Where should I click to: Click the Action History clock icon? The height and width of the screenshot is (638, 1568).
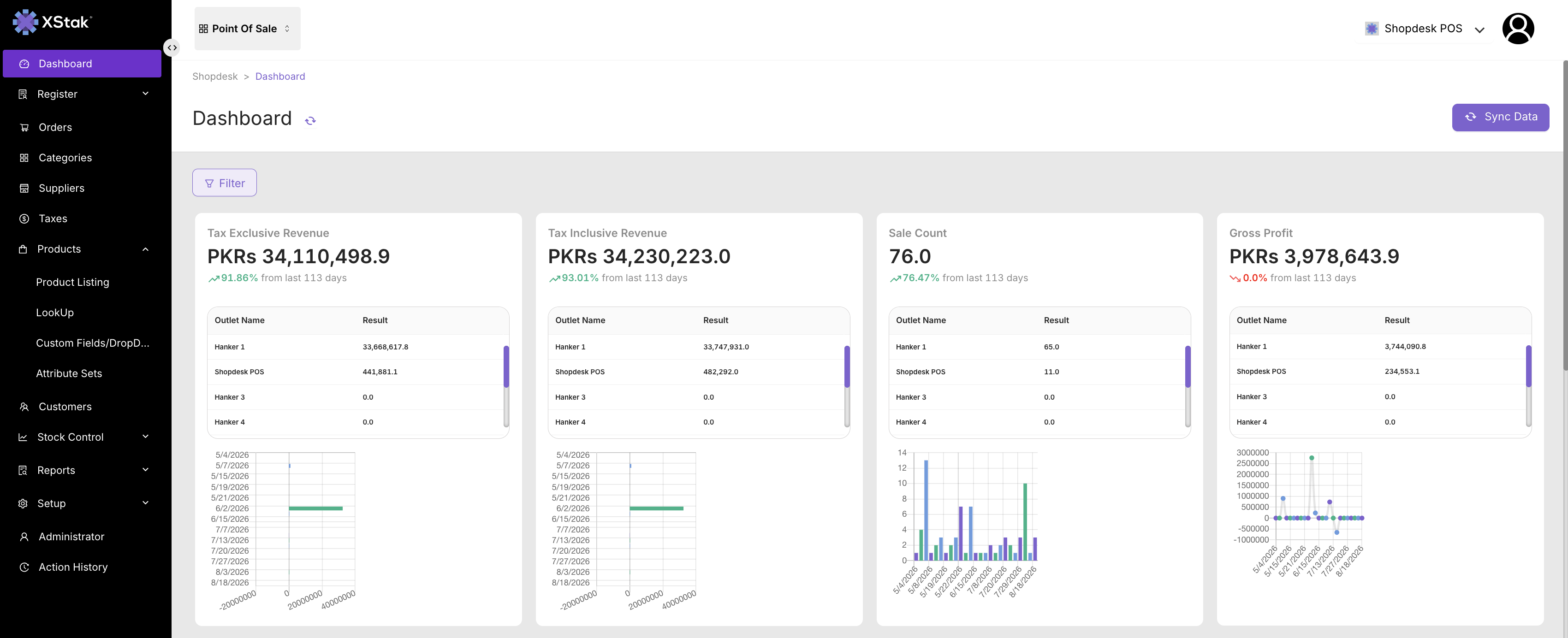(x=24, y=567)
